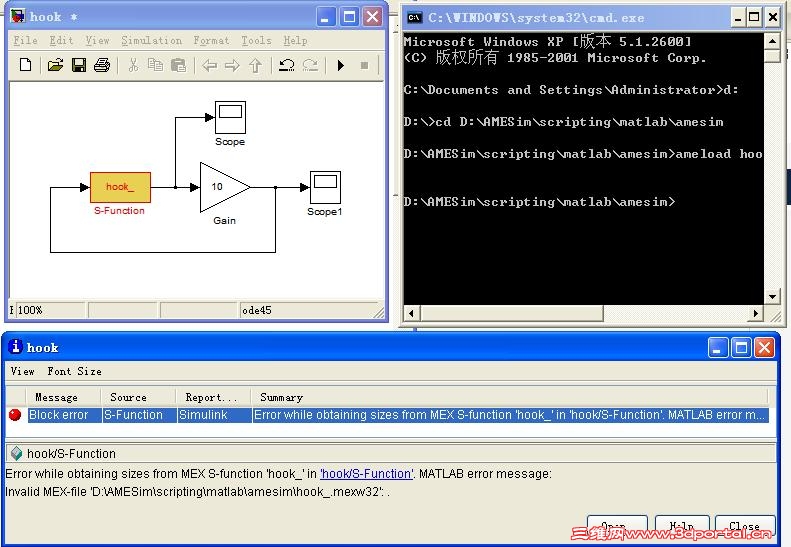Go up to parent system arrow icon
The height and width of the screenshot is (547, 791).
point(255,65)
